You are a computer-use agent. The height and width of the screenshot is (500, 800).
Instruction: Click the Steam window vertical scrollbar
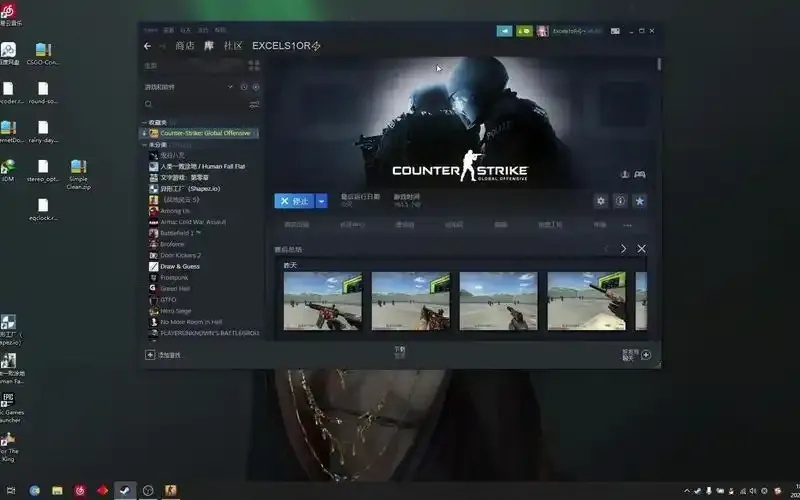click(659, 65)
